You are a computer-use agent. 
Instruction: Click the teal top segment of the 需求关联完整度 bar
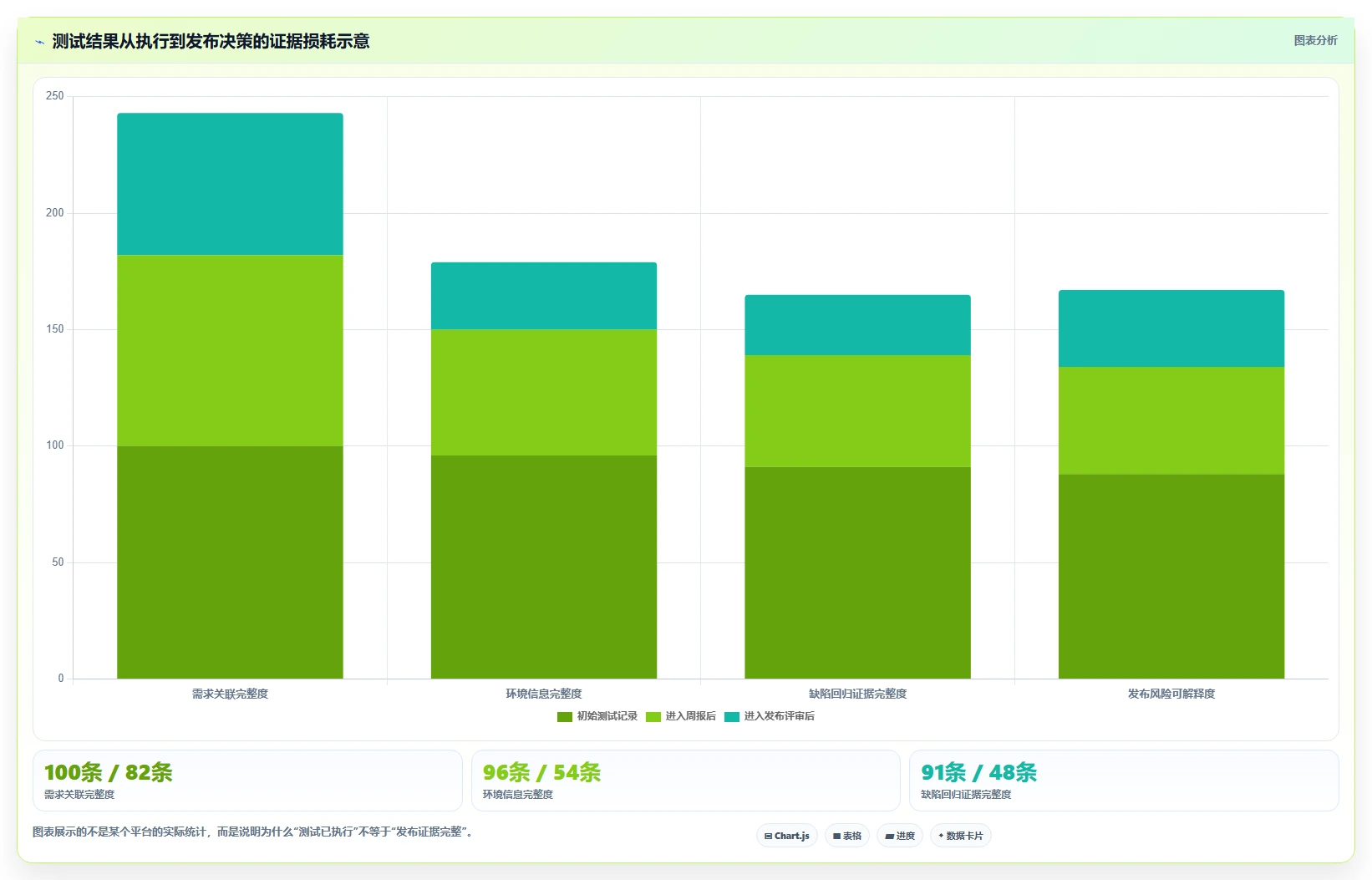[230, 184]
